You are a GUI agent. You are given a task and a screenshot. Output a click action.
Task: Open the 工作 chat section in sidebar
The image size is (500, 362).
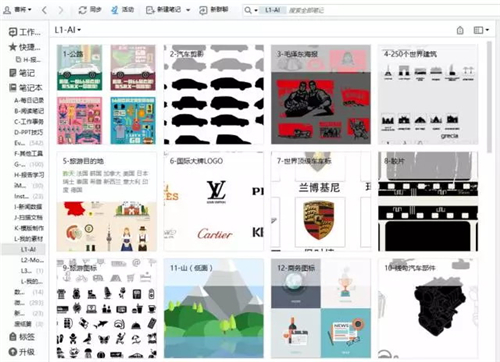tap(25, 32)
